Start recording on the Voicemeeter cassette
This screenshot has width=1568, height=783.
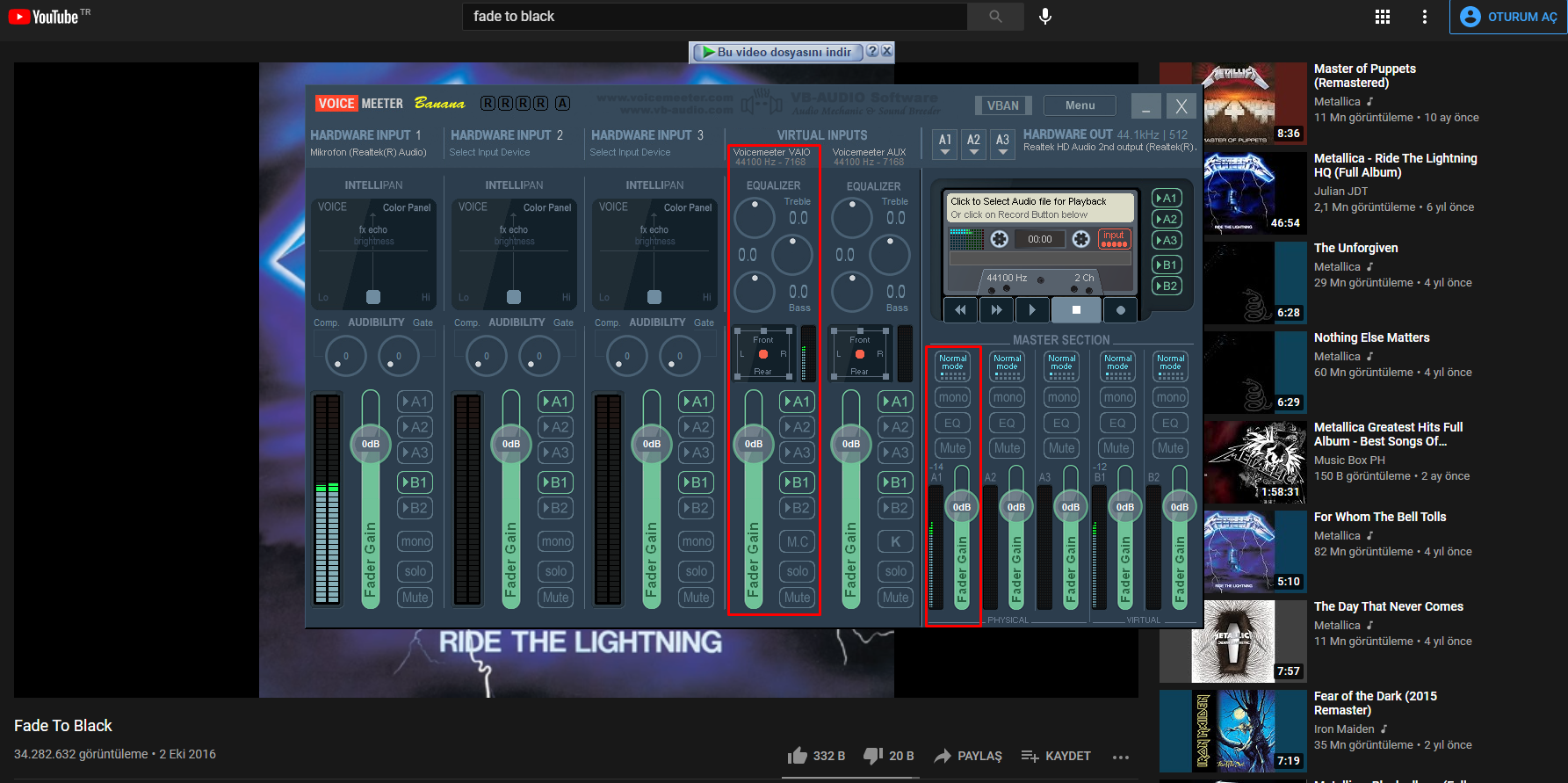click(x=1120, y=309)
